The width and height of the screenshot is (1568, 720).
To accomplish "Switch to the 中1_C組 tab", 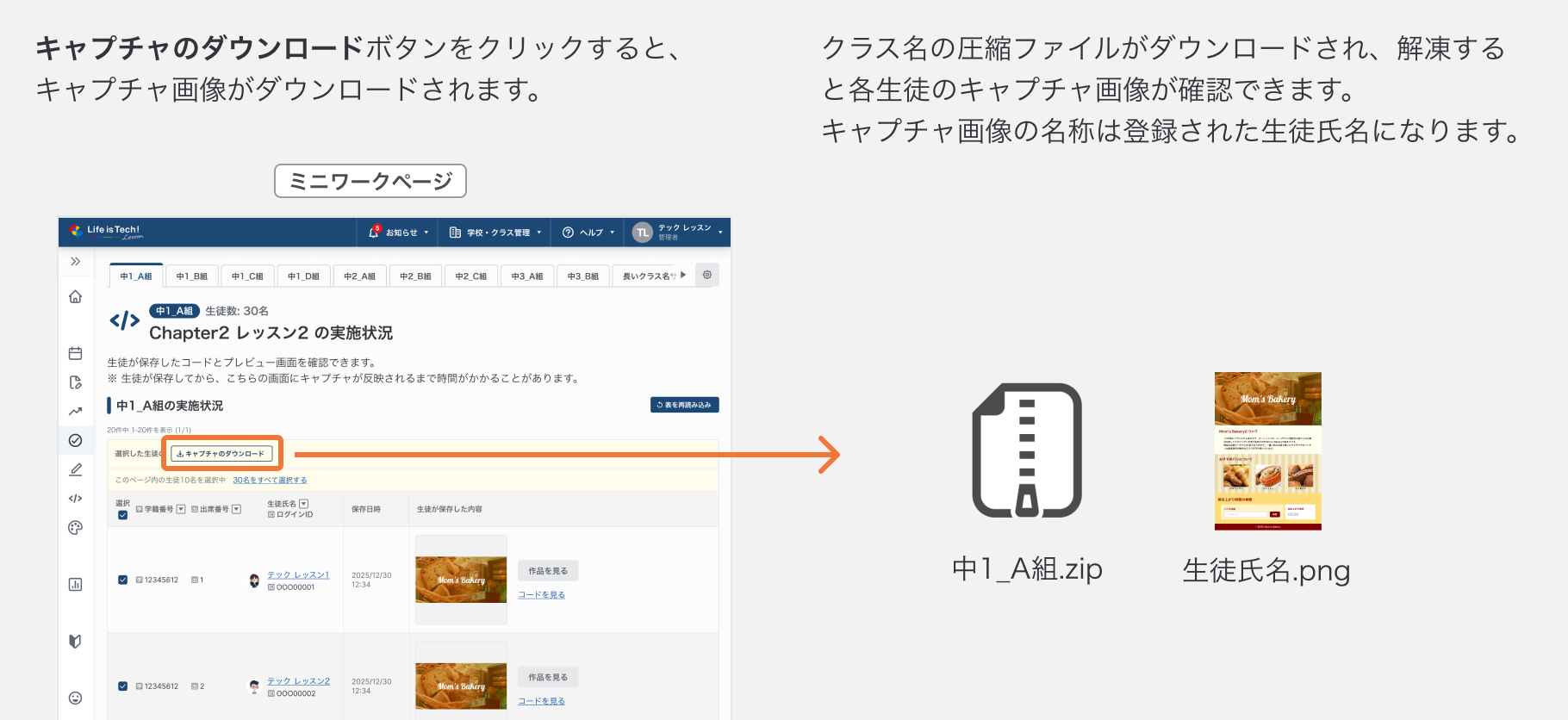I will pyautogui.click(x=248, y=276).
